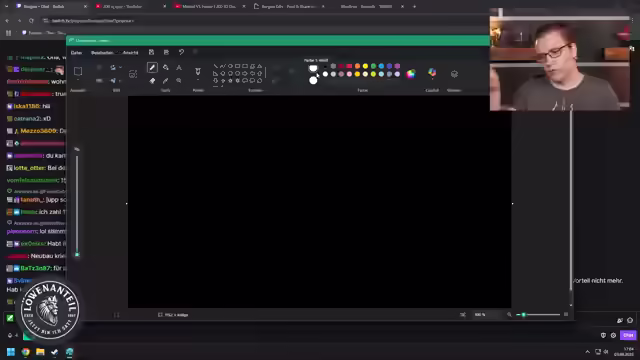Click the Chat button in Twitch
640x360 pixels.
628,335
